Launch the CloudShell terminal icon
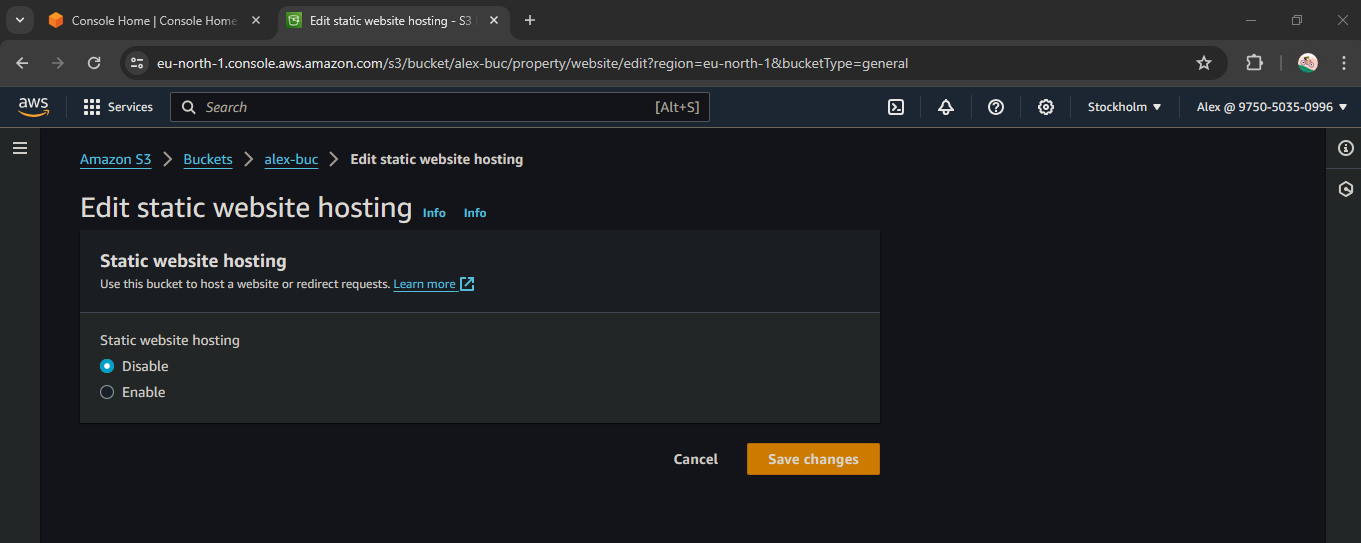Image resolution: width=1361 pixels, height=543 pixels. point(896,107)
